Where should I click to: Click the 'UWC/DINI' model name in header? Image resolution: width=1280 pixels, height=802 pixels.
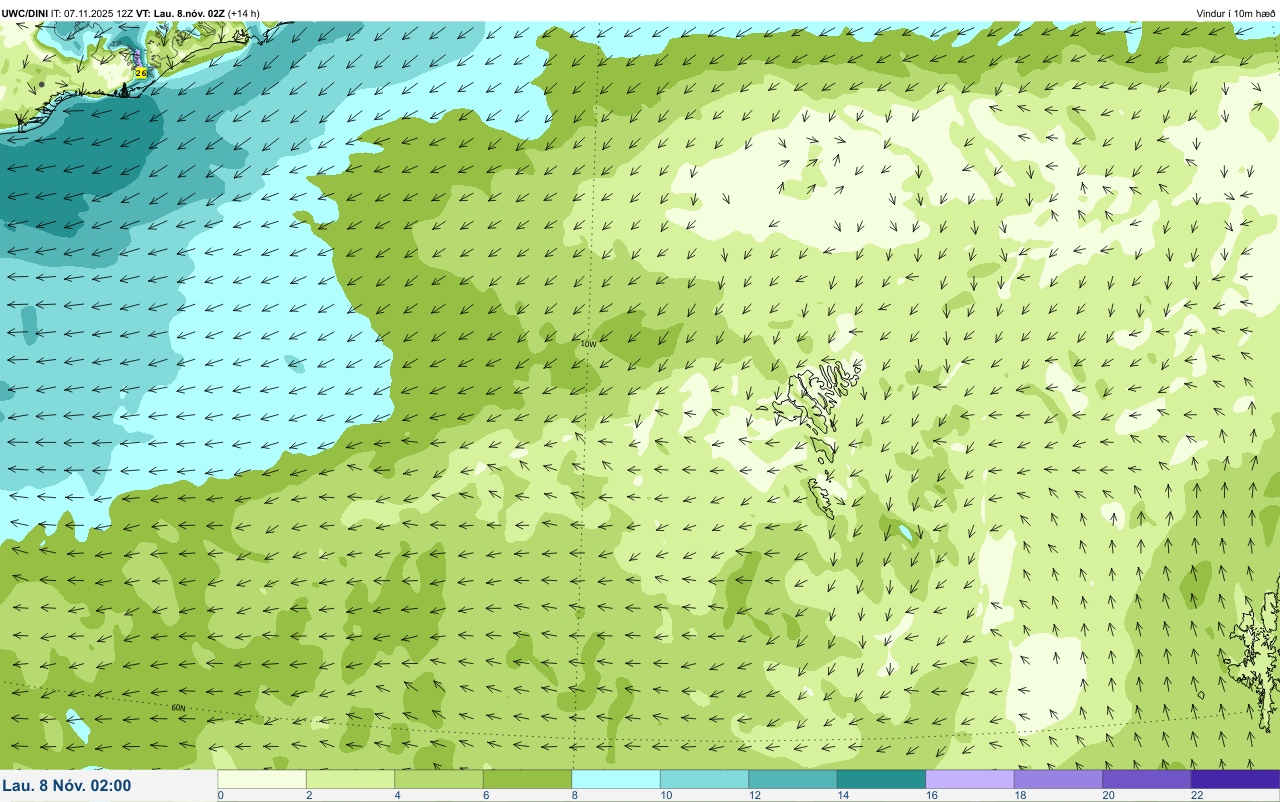tap(25, 13)
